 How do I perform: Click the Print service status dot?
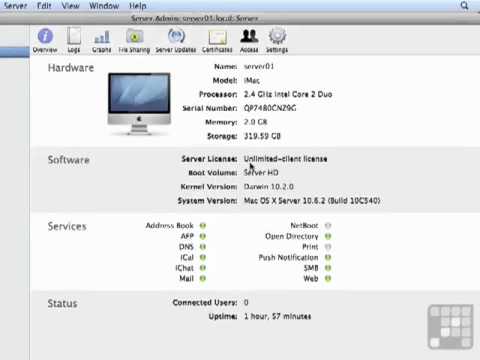[328, 247]
